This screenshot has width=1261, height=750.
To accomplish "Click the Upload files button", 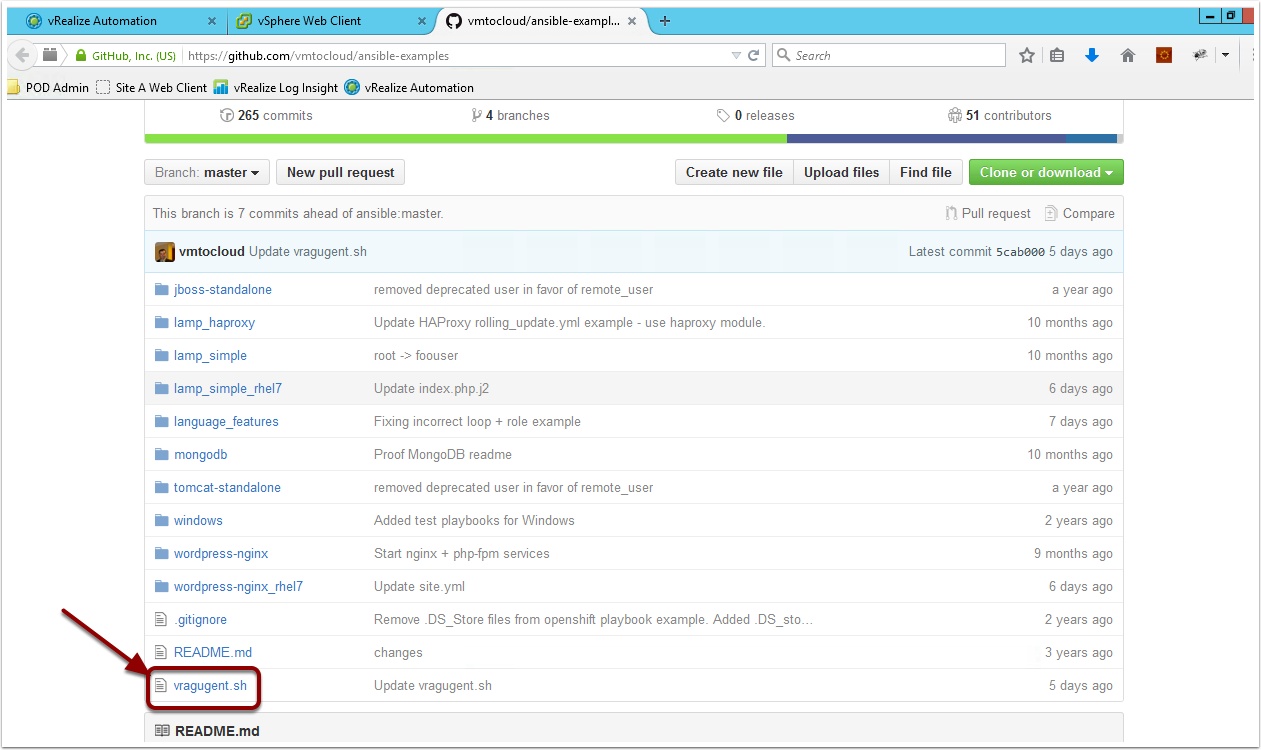I will pyautogui.click(x=842, y=173).
